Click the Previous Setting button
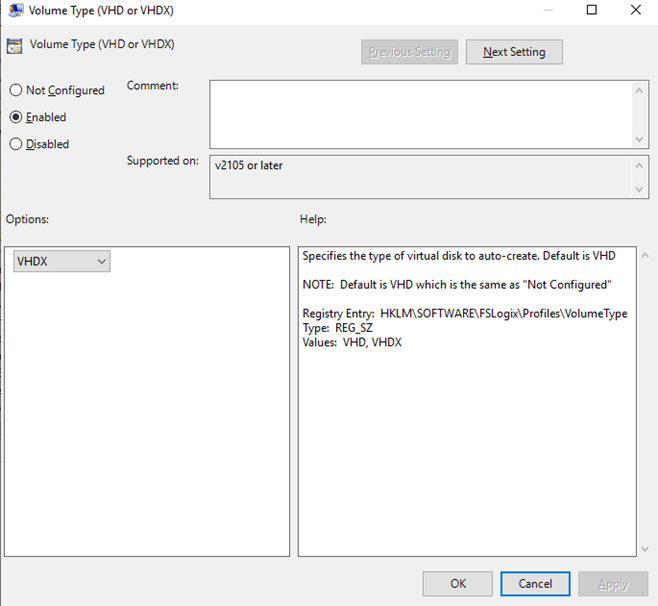 click(x=409, y=52)
